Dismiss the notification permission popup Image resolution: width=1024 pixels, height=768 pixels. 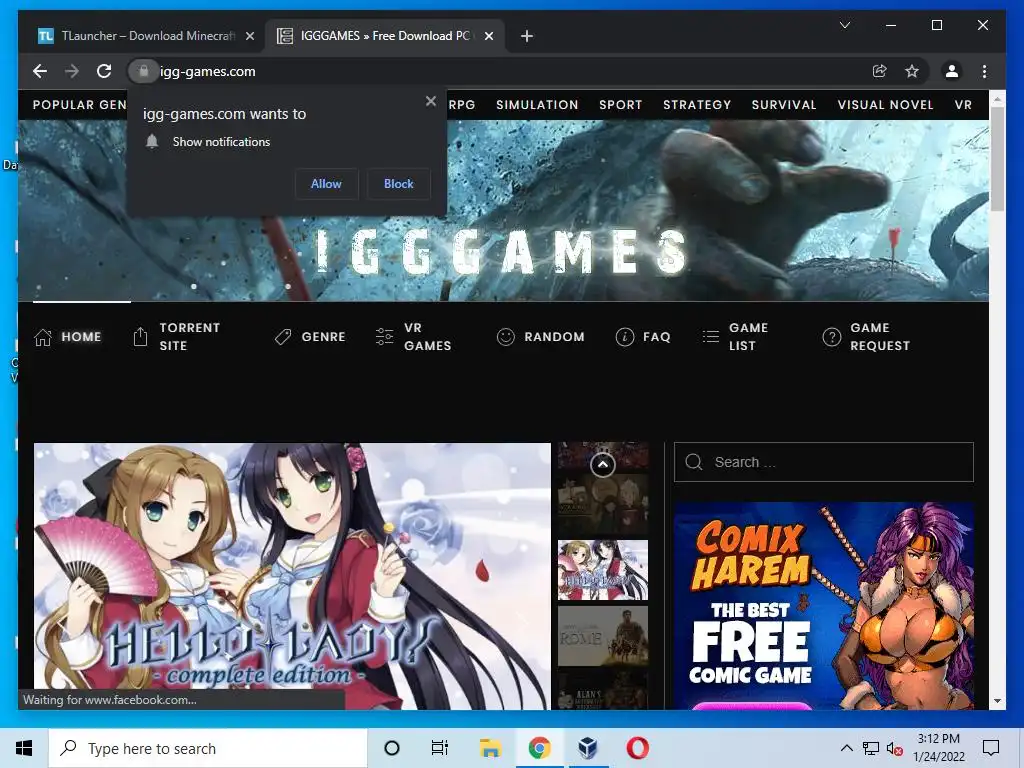[x=430, y=101]
